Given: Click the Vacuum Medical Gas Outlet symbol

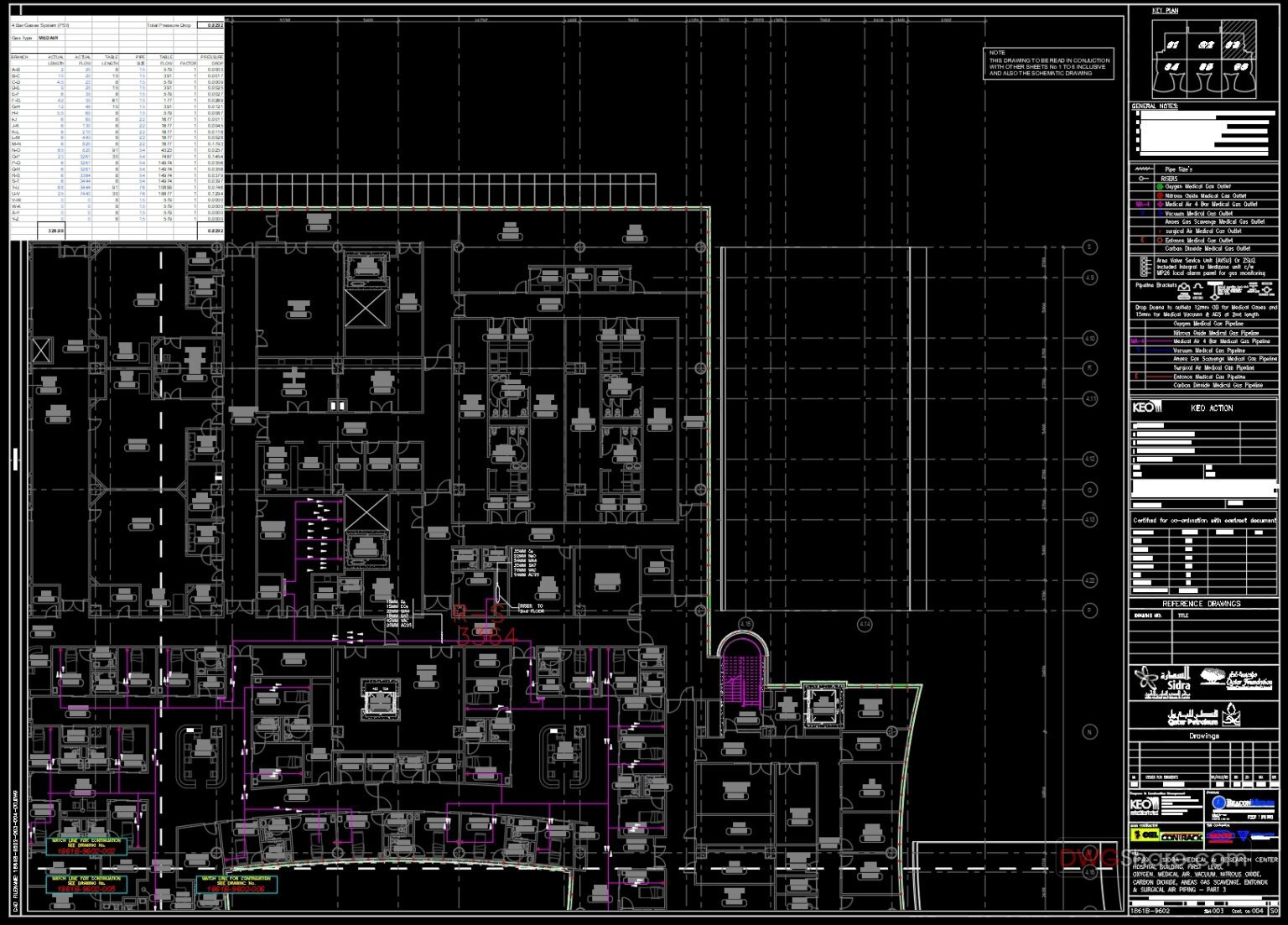Looking at the screenshot, I should 1162,214.
